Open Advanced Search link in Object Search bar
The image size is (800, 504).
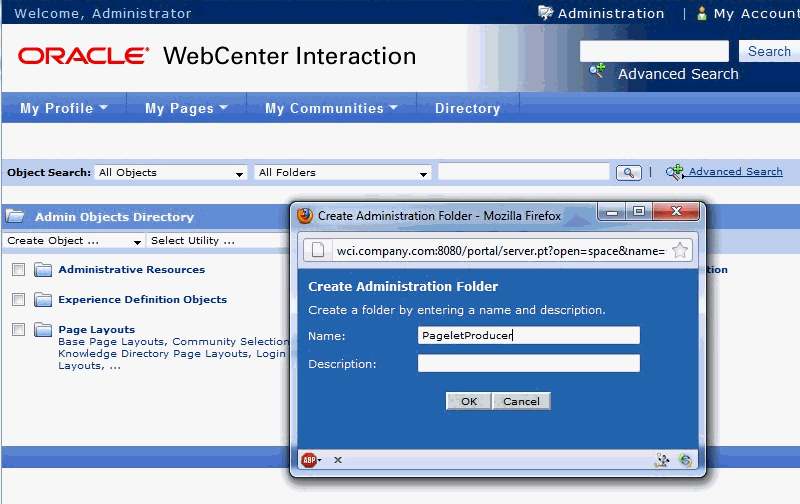(735, 171)
